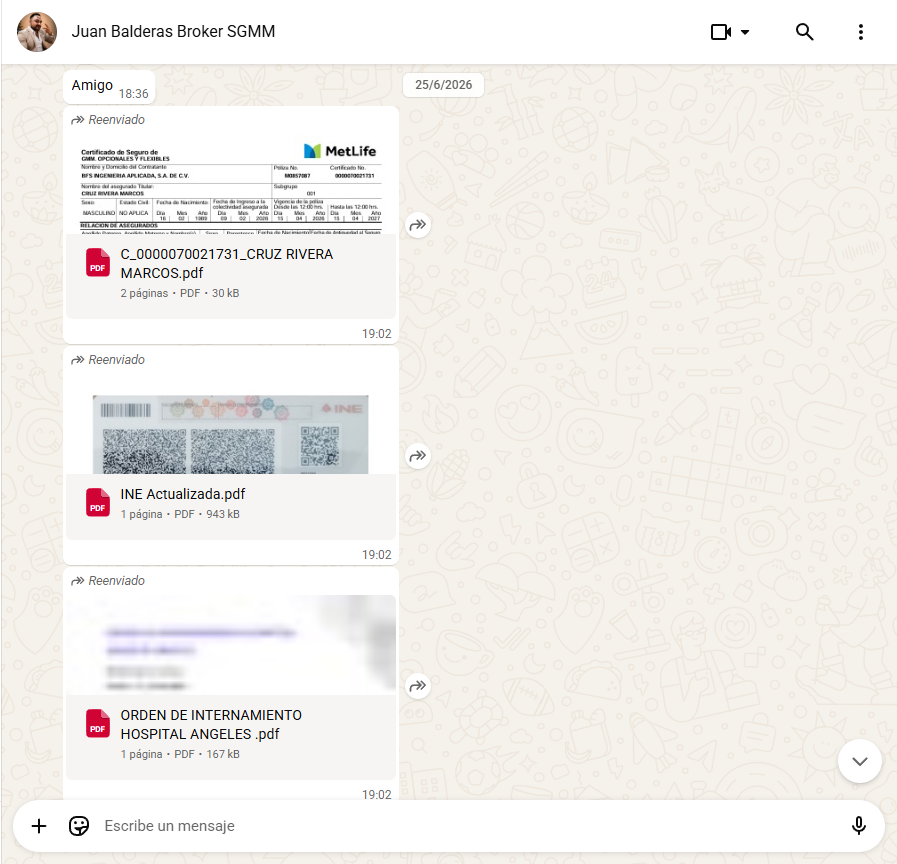Click PDF icon of ORDEN DE INTERNAMIENTO file

(x=98, y=723)
